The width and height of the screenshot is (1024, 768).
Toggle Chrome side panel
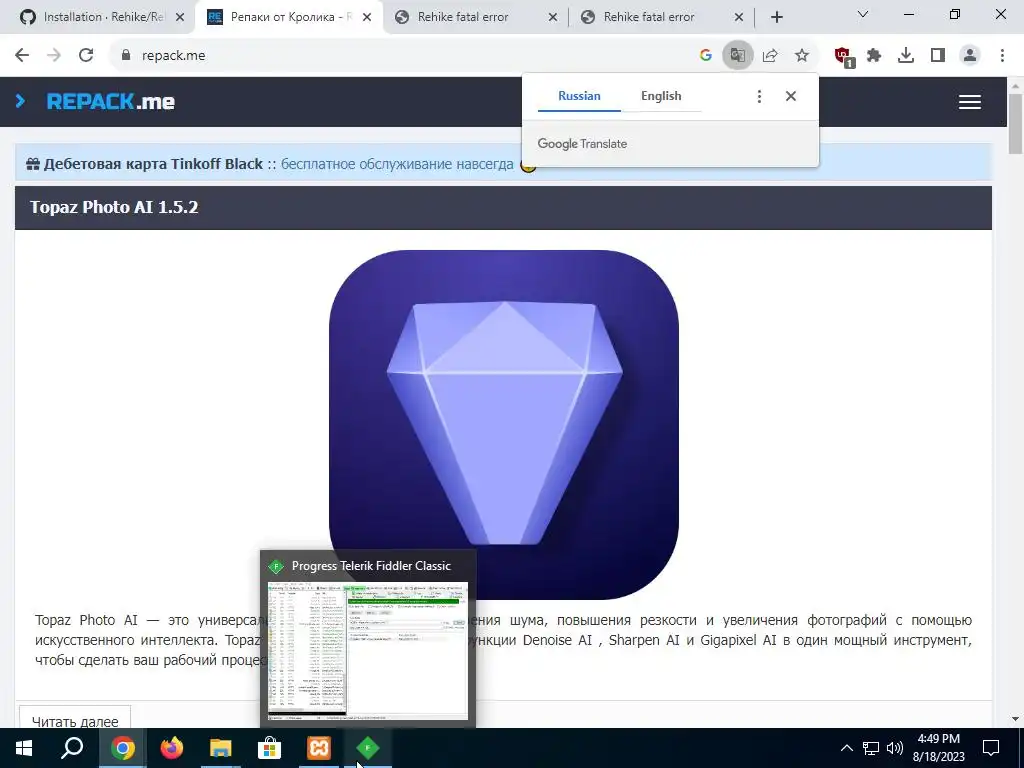pyautogui.click(x=938, y=56)
